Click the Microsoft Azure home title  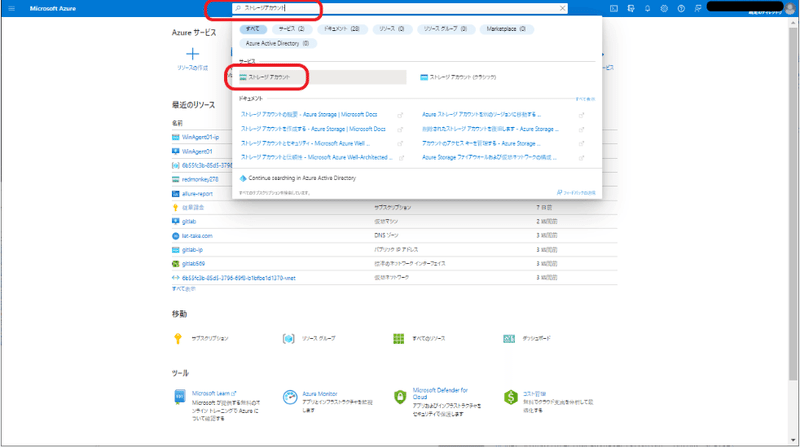click(53, 9)
